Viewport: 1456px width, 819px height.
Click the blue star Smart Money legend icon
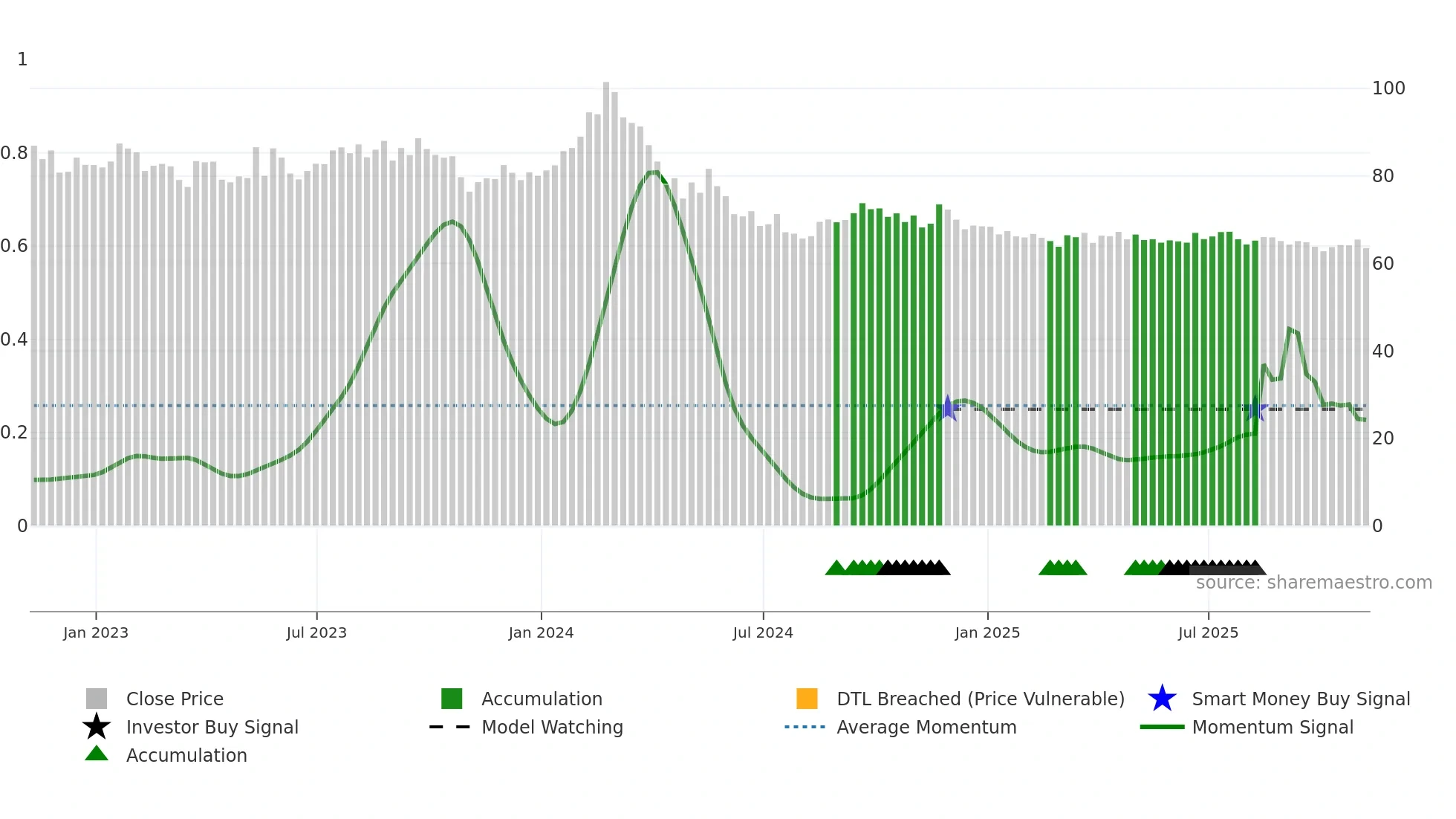(1162, 699)
